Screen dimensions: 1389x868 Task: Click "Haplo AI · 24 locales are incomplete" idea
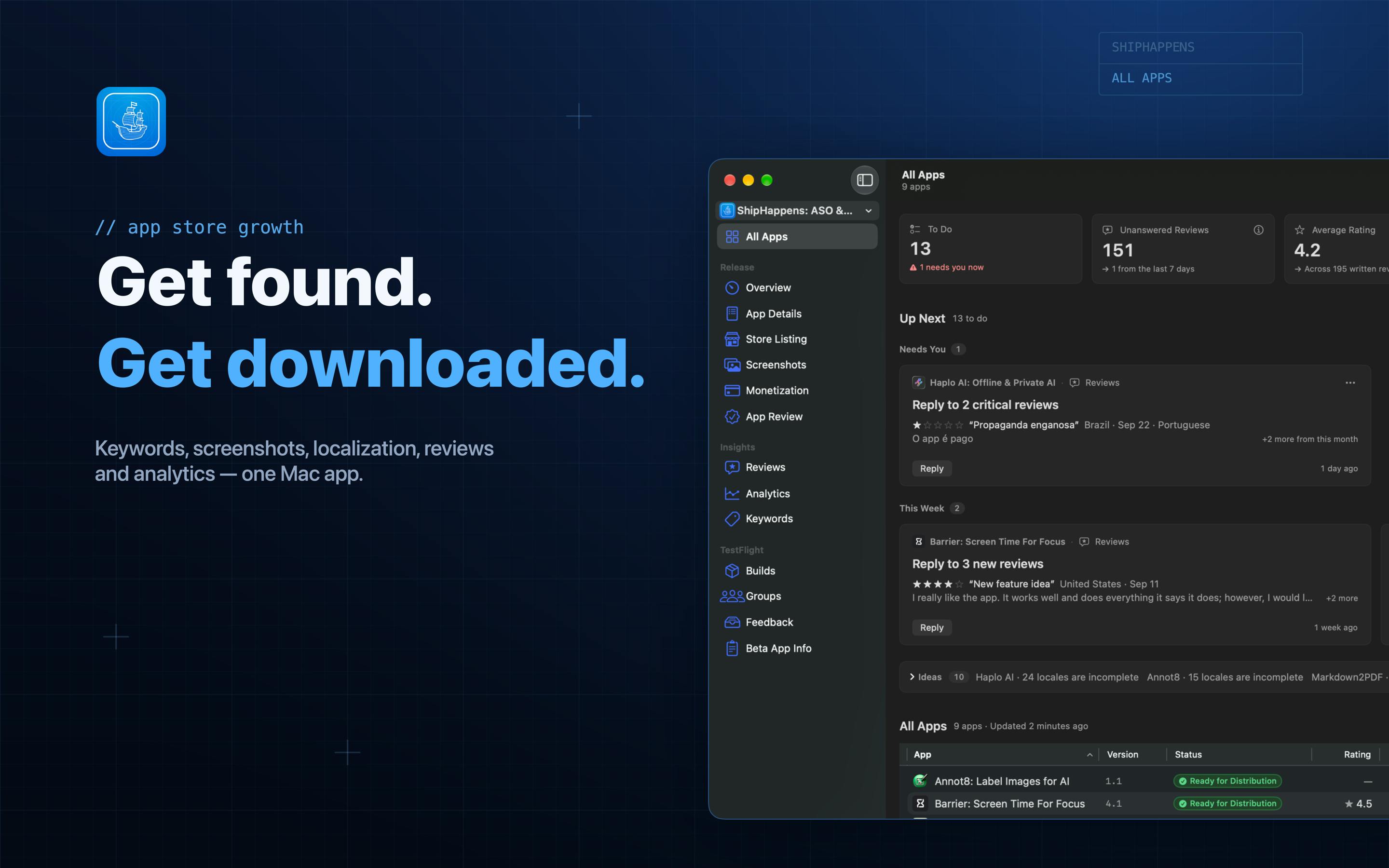coord(1057,678)
